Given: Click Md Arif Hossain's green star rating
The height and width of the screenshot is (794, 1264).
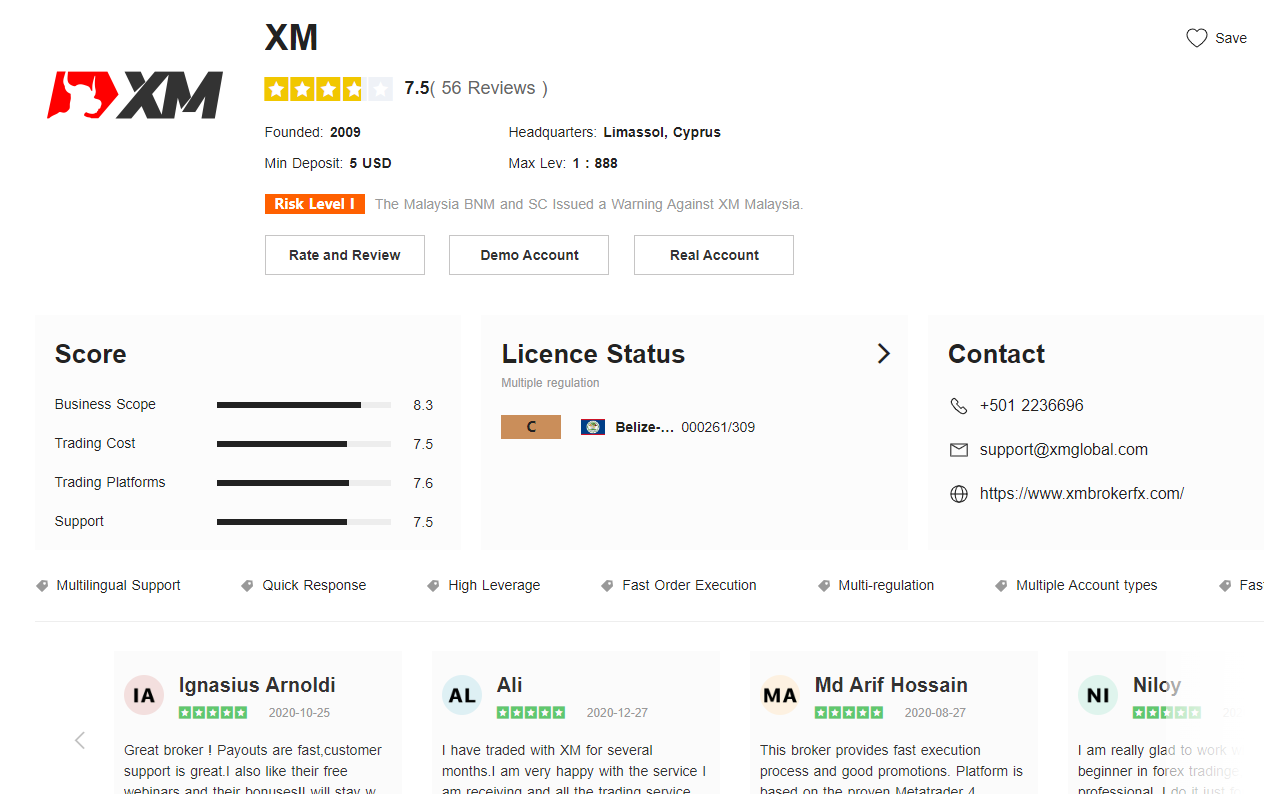Looking at the screenshot, I should (849, 713).
